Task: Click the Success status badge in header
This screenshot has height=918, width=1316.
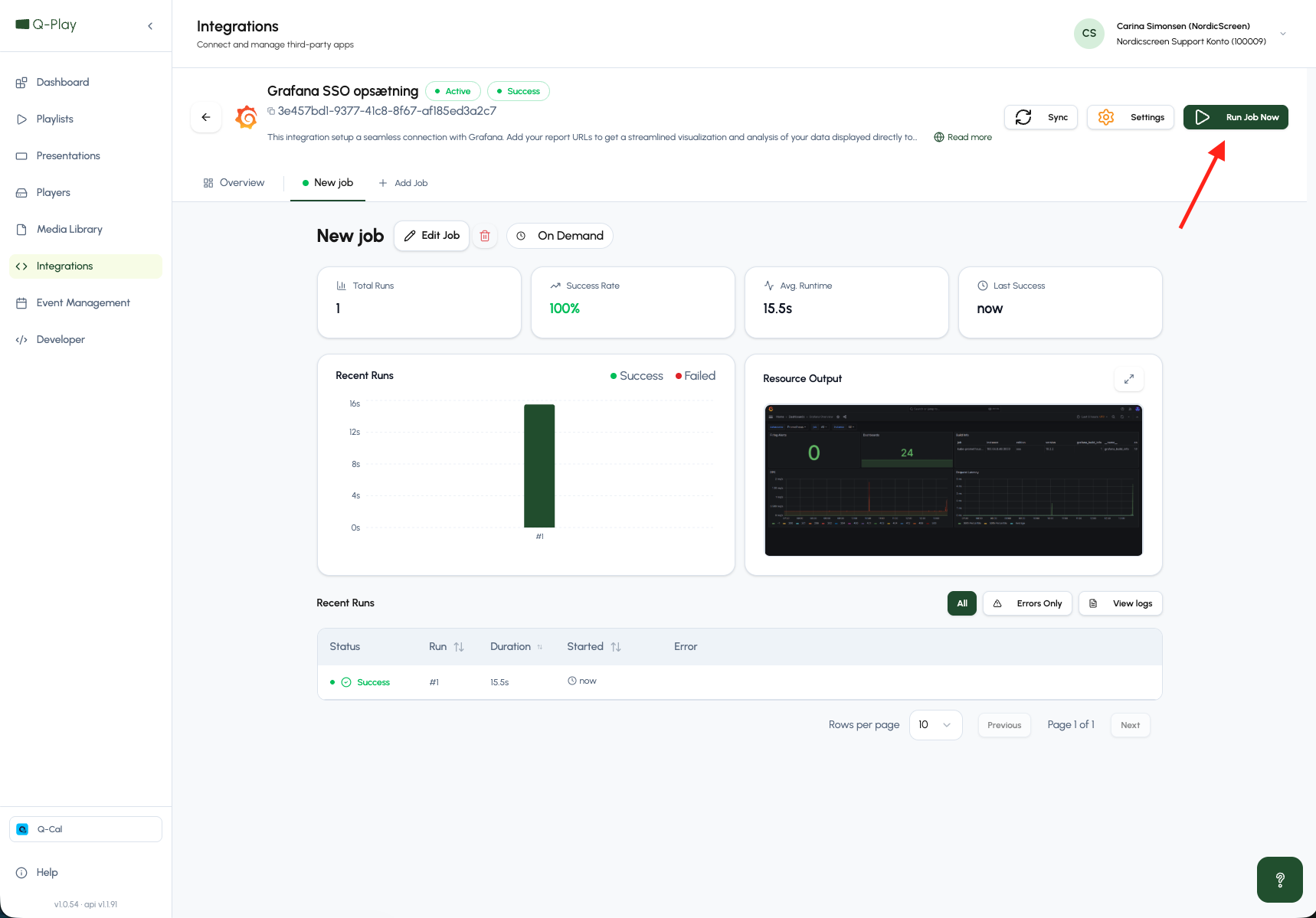Action: [519, 91]
